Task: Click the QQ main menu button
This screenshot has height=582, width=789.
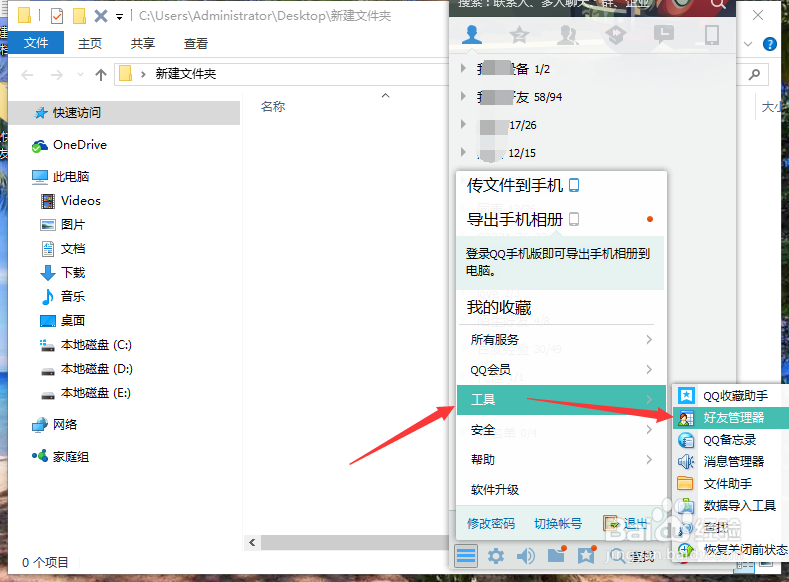Action: point(465,556)
